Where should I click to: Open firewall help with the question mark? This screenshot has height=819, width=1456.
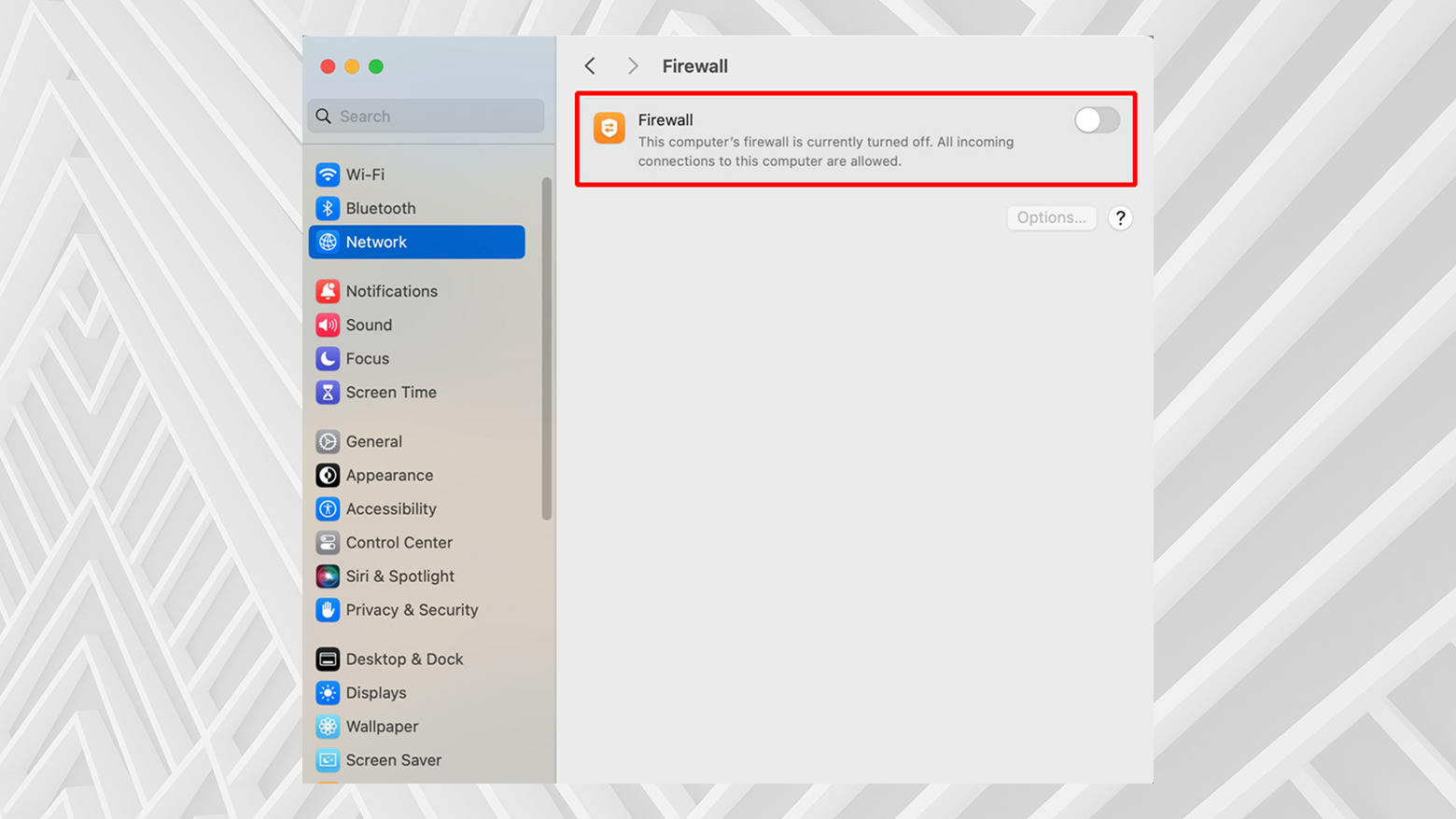(1120, 217)
